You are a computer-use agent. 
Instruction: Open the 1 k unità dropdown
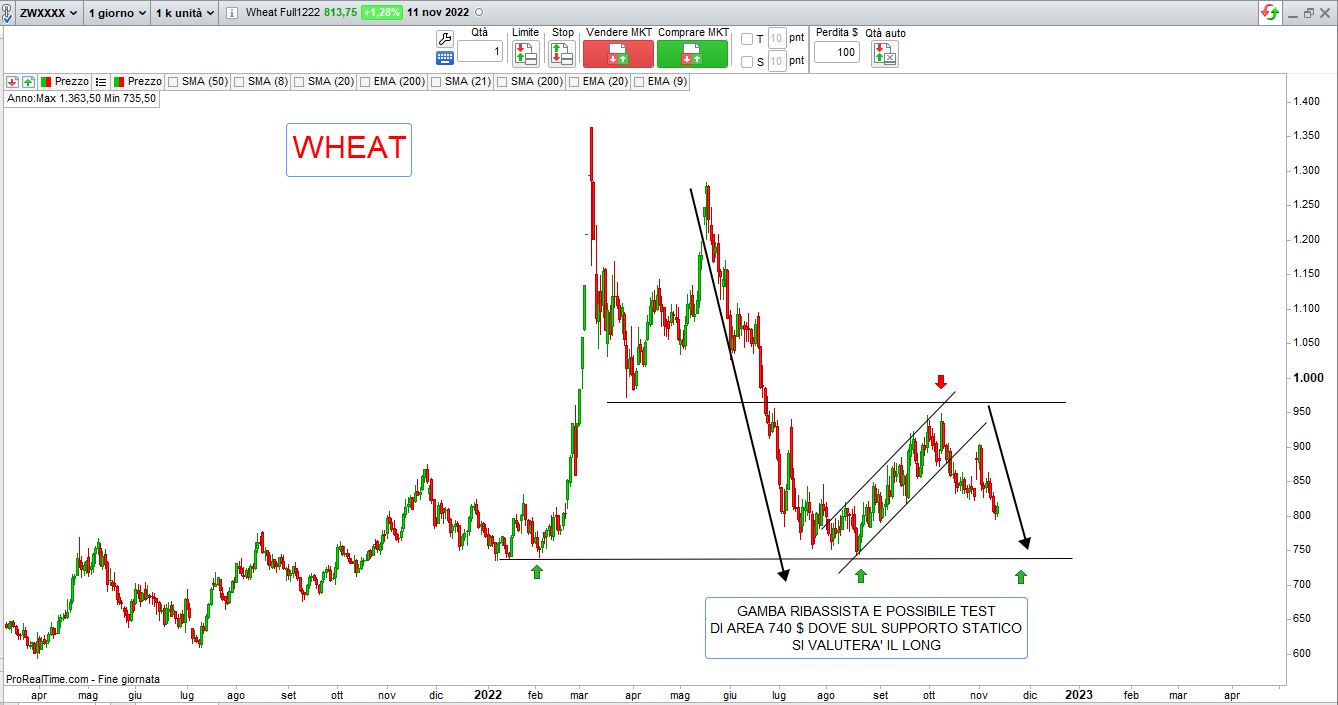point(184,13)
